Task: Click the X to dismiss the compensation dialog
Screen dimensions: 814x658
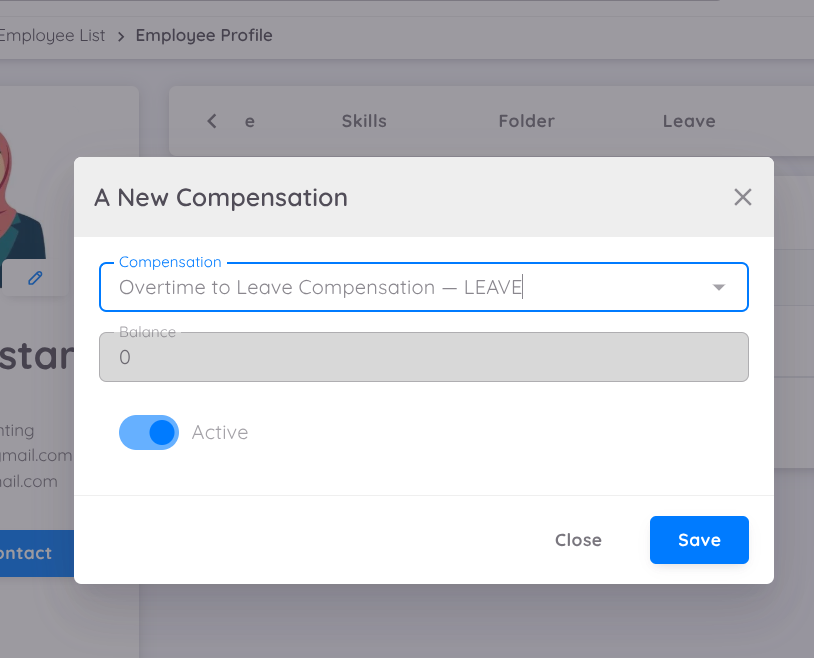Action: [743, 197]
